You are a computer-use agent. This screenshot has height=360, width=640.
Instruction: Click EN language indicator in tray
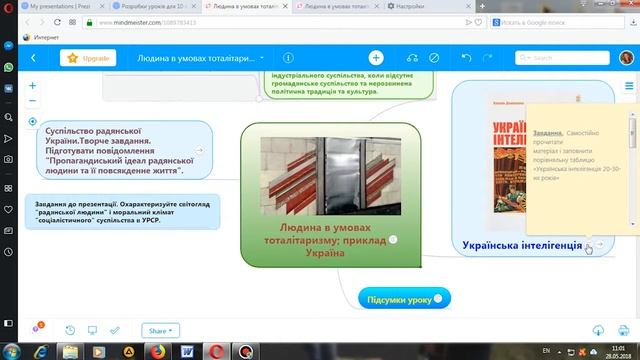coord(546,351)
